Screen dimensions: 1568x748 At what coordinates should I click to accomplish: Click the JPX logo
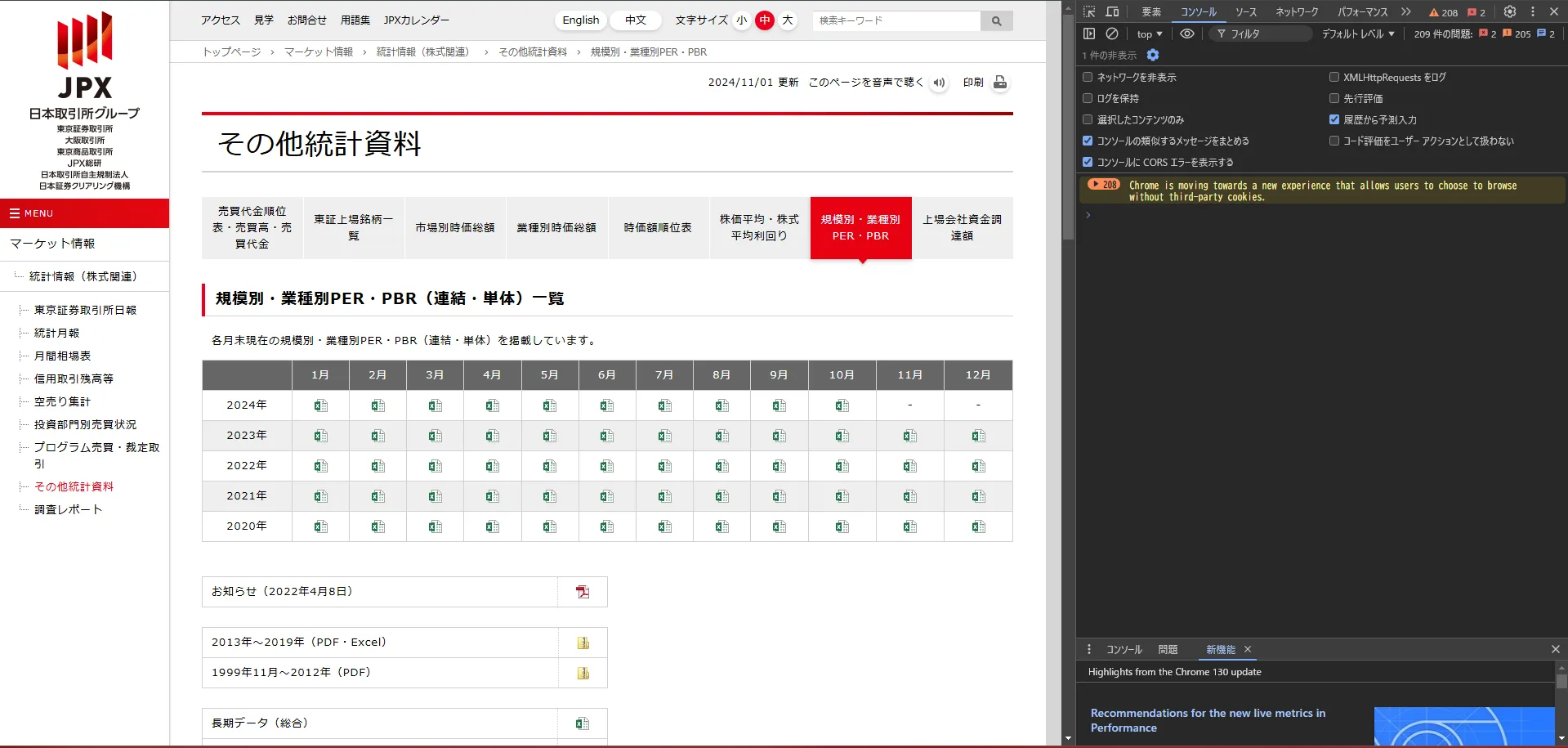click(x=85, y=56)
